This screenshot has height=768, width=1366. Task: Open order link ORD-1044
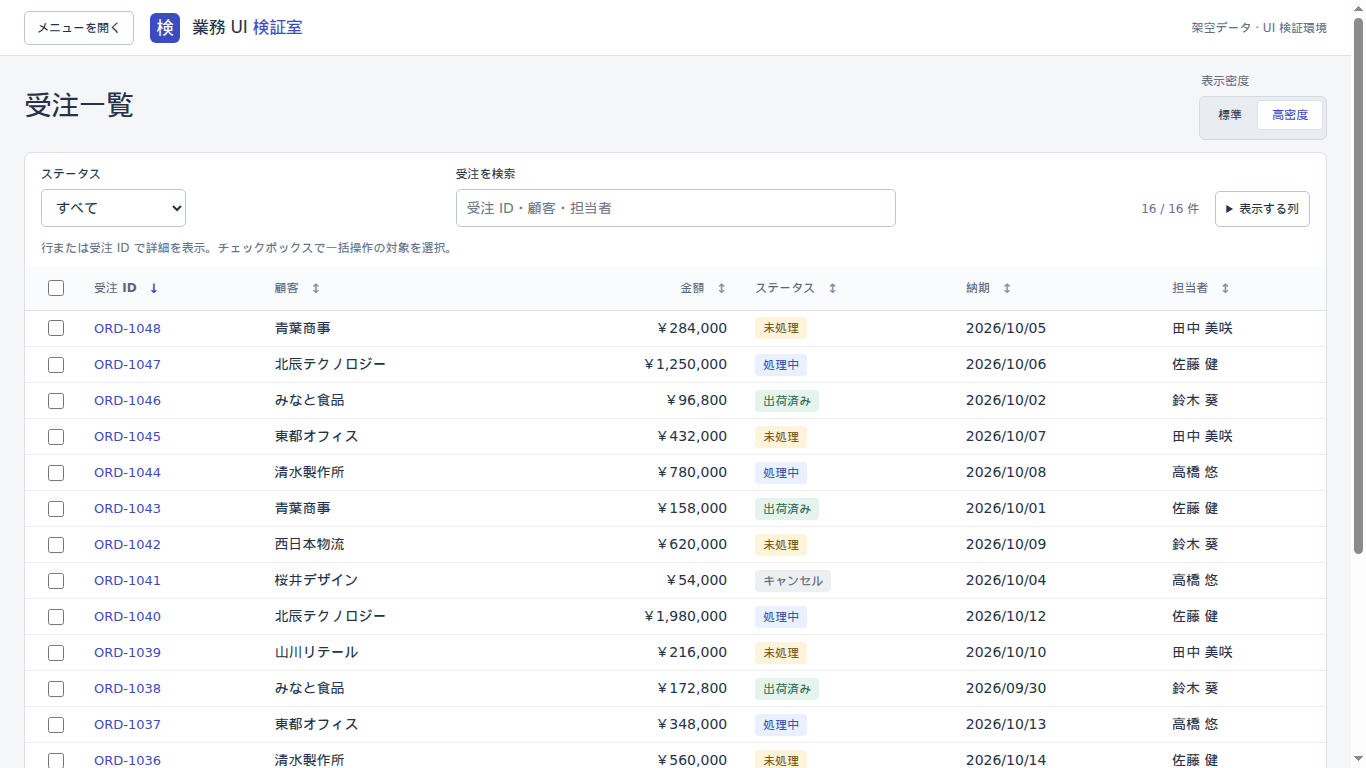tap(127, 472)
